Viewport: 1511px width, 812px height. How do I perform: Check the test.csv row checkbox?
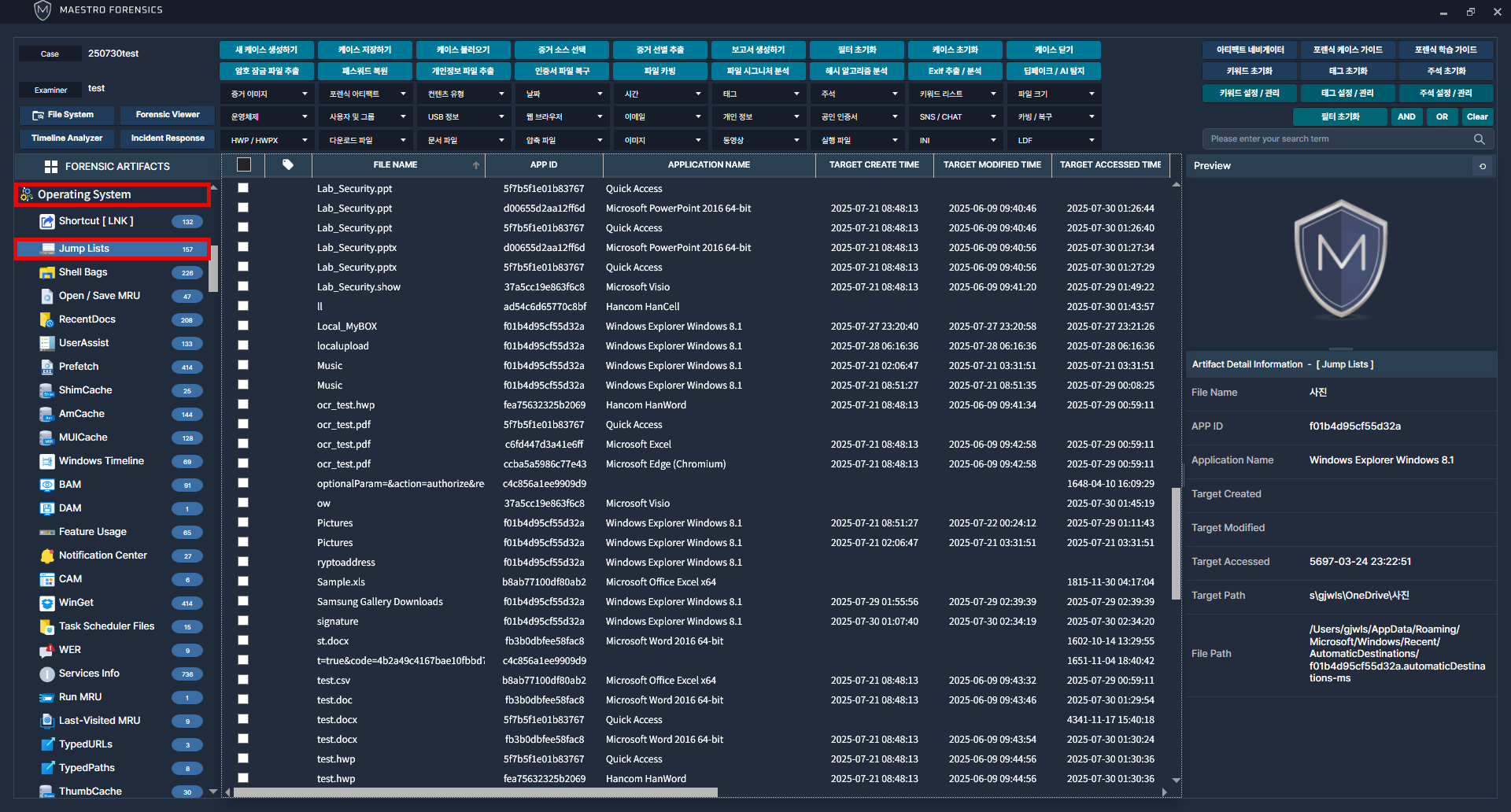243,680
